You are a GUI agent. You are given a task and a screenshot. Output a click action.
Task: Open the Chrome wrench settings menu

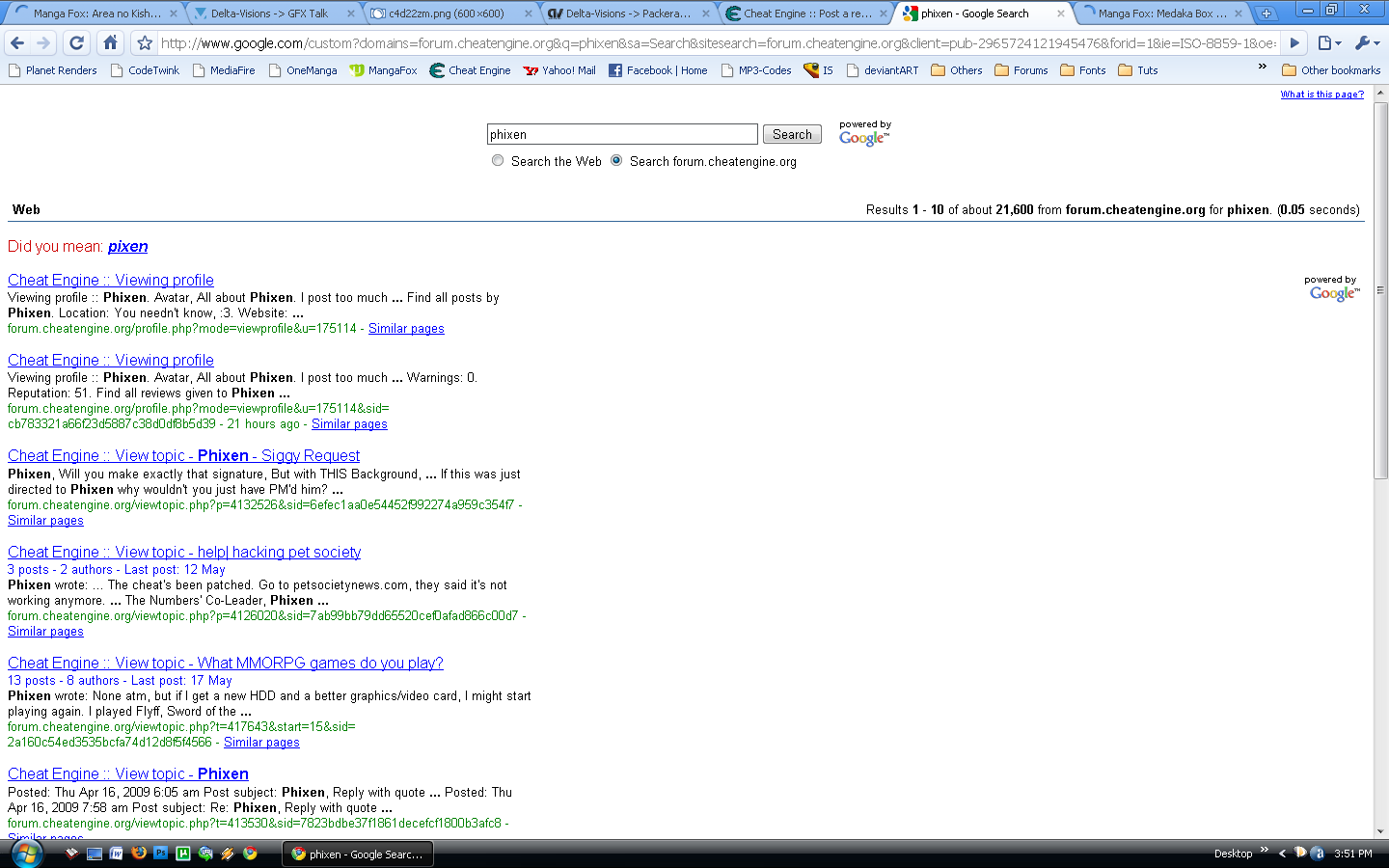coord(1367,42)
